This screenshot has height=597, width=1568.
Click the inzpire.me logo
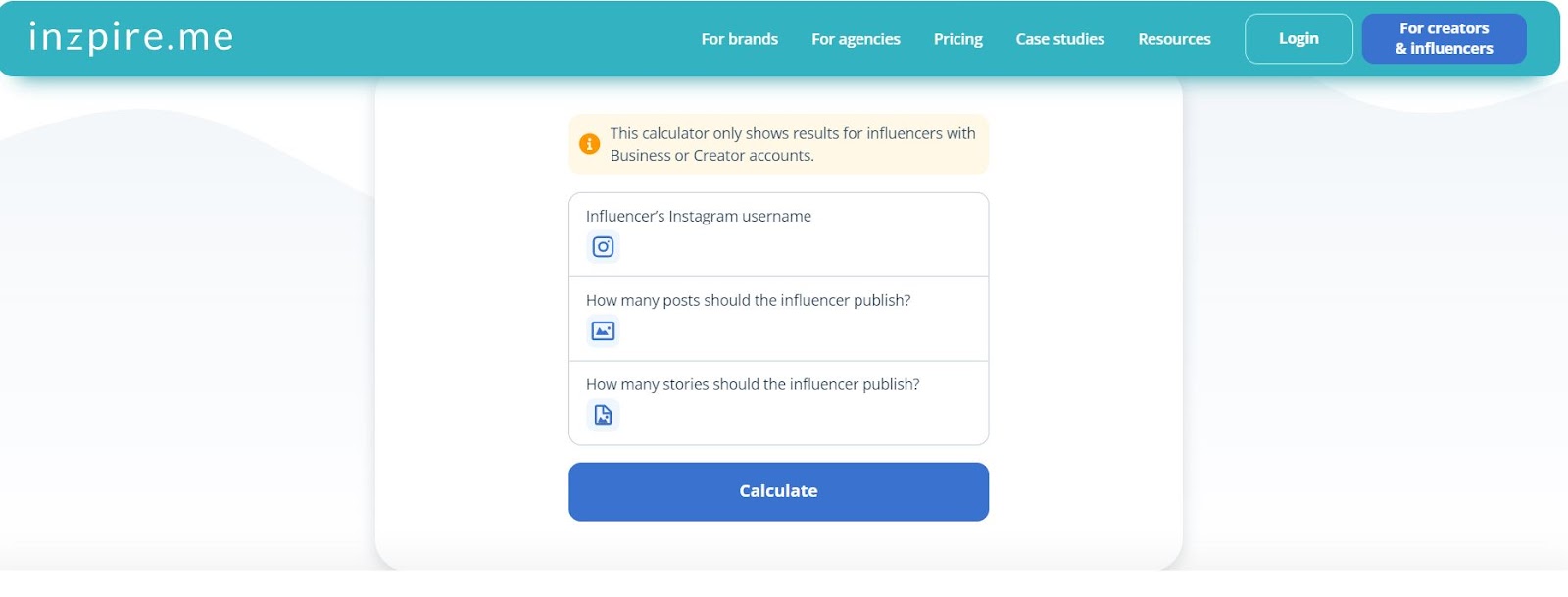[131, 37]
